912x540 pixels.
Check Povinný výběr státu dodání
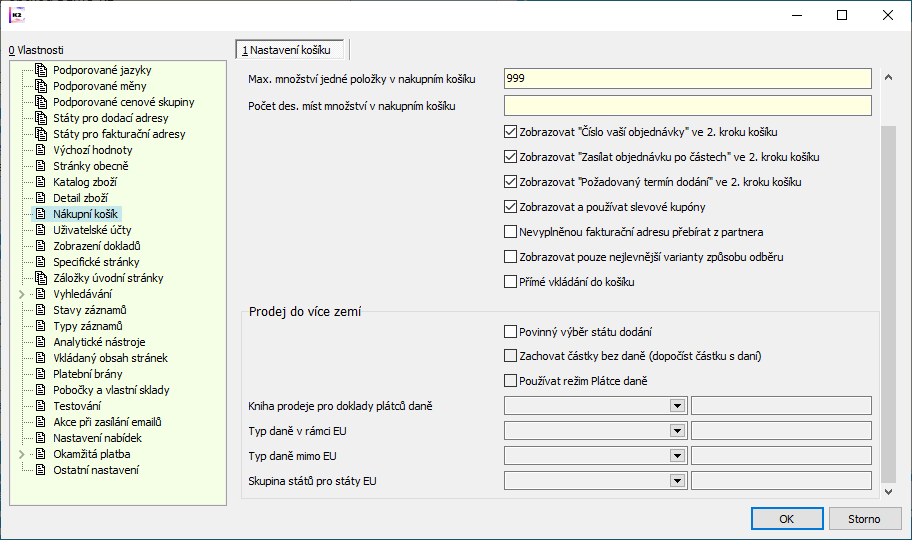pos(510,332)
